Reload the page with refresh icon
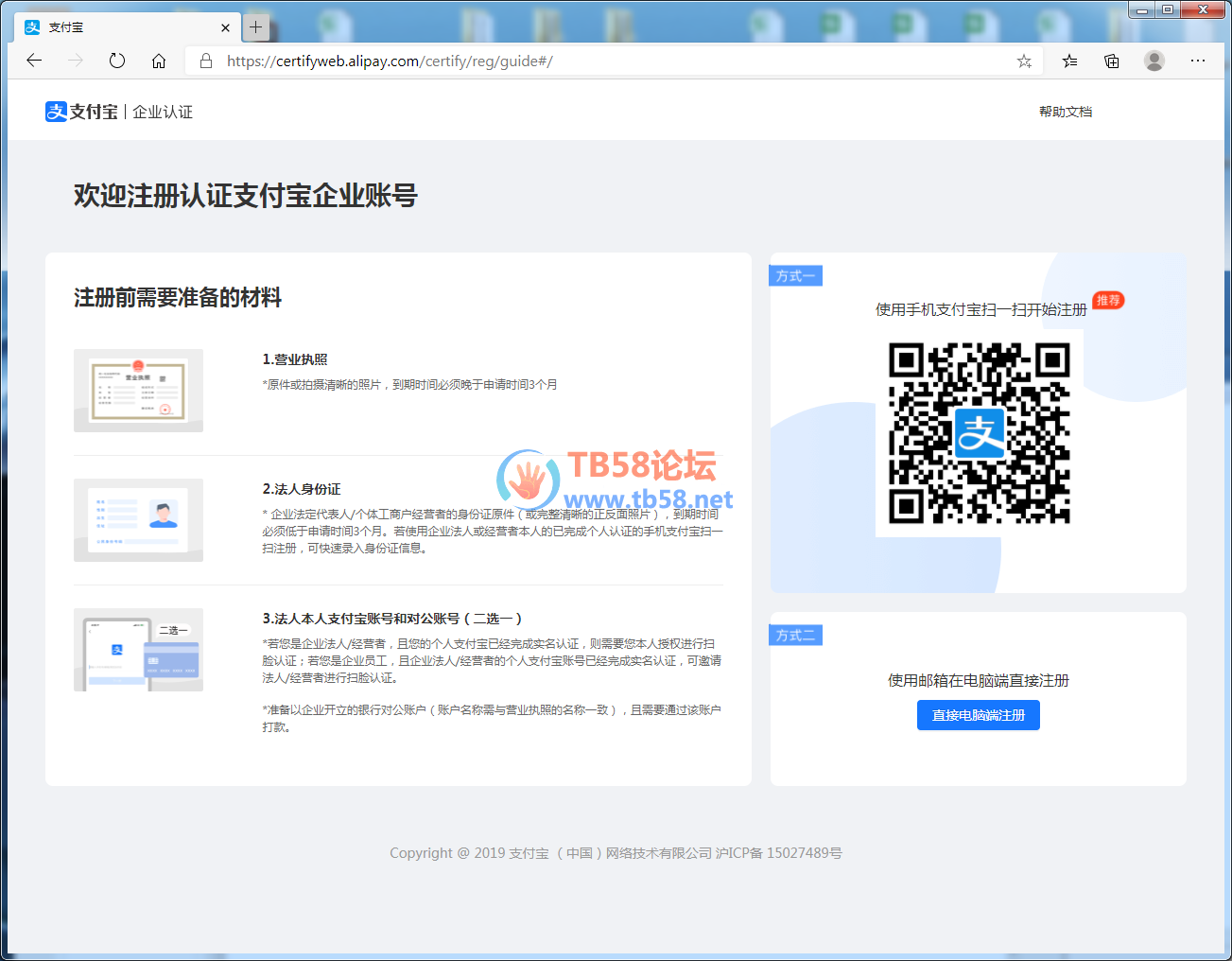The image size is (1232, 961). [117, 61]
